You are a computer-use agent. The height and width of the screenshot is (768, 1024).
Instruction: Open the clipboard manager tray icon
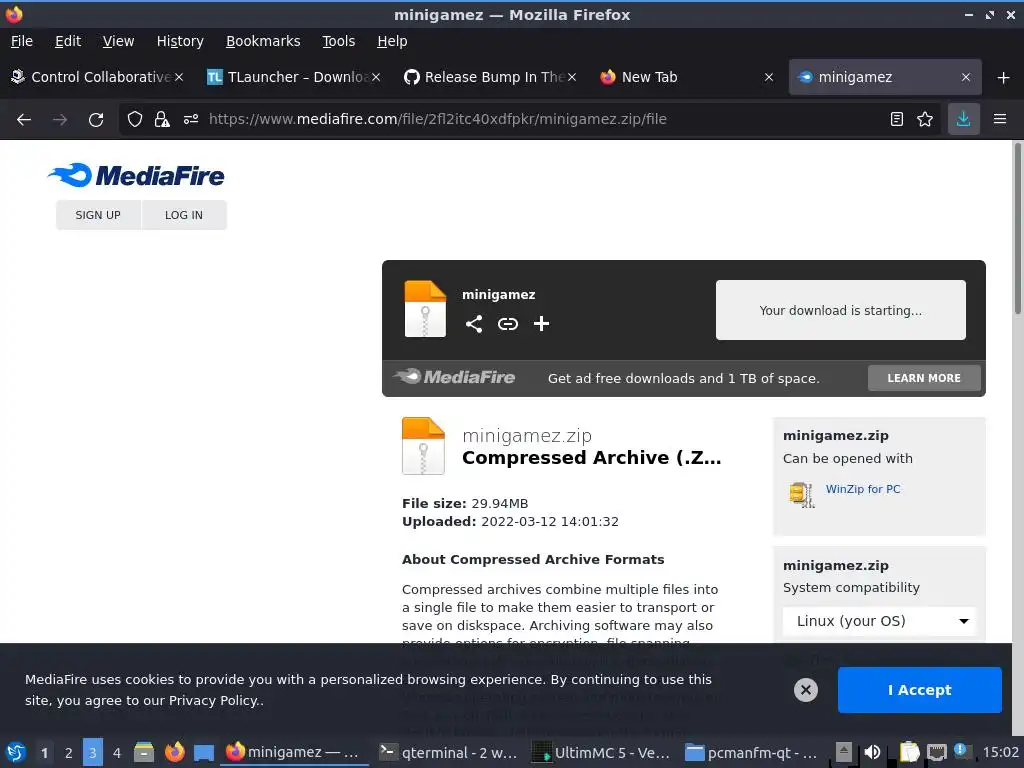(909, 752)
